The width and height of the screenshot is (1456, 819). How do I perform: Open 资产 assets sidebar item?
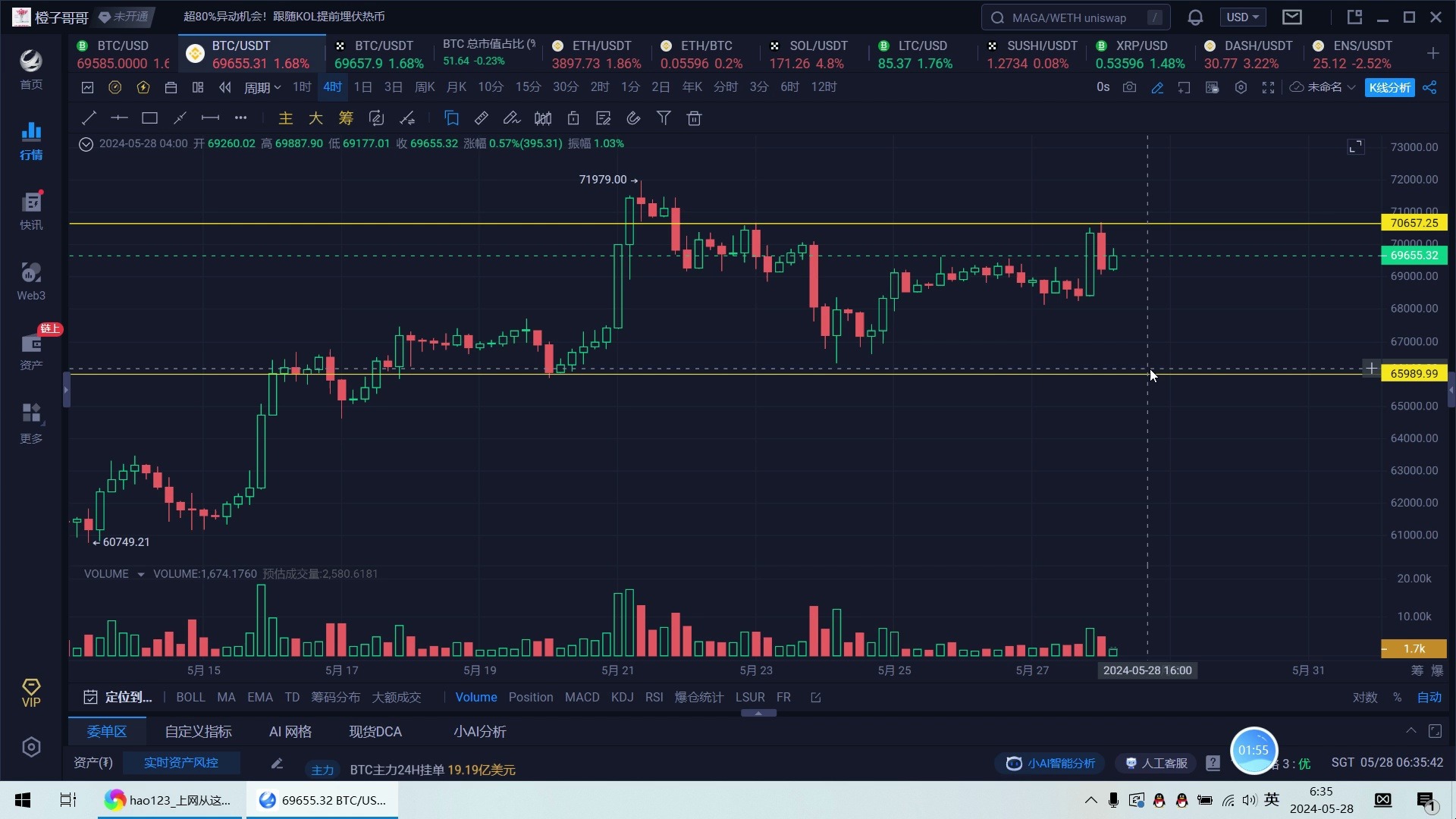(x=31, y=351)
